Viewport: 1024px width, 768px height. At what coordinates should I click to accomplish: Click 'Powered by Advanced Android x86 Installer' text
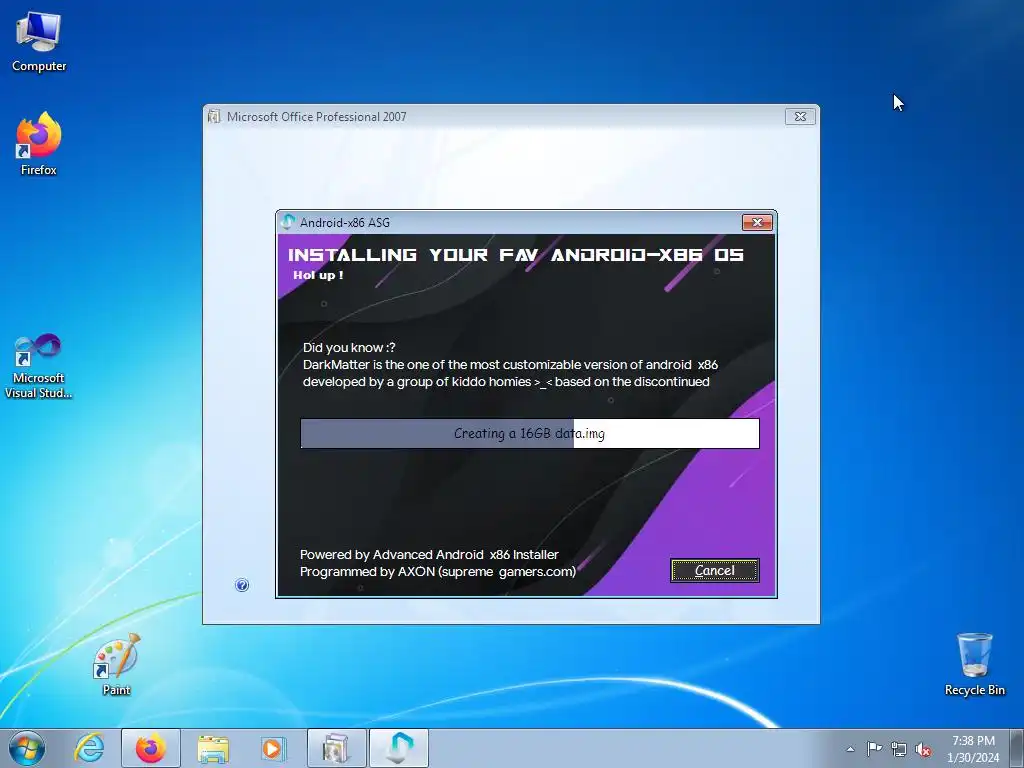pyautogui.click(x=429, y=554)
